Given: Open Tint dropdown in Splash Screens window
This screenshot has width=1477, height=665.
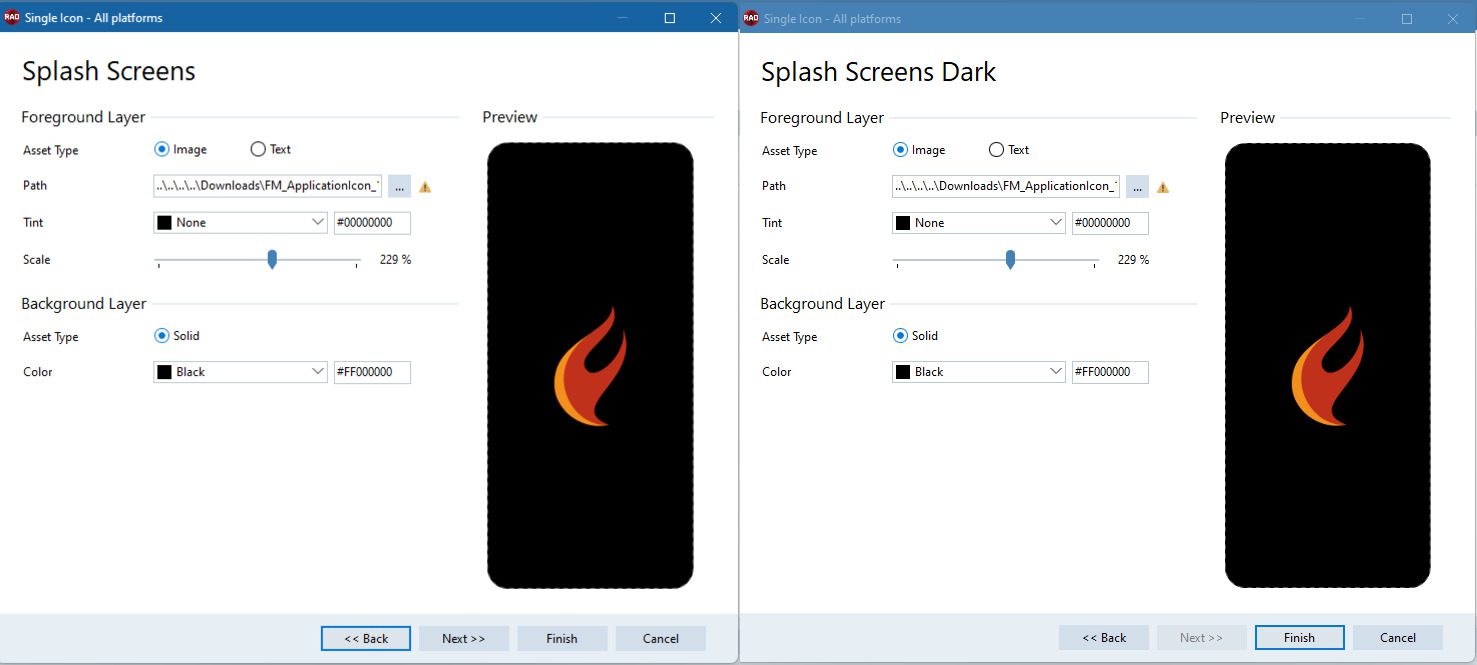Looking at the screenshot, I should click(x=240, y=222).
